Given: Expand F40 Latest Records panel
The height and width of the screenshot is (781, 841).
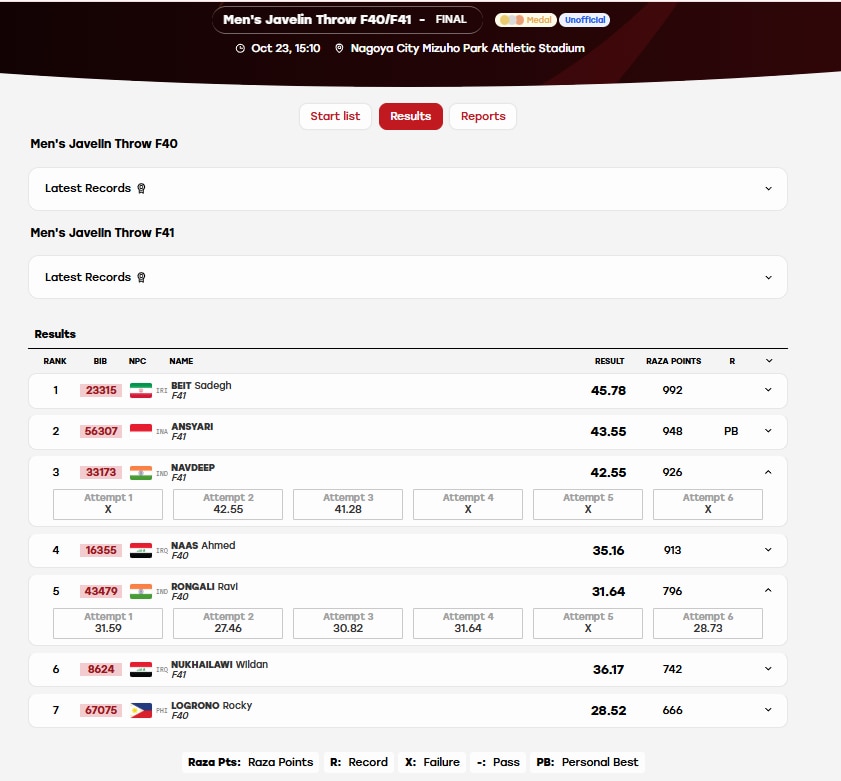Looking at the screenshot, I should (408, 188).
